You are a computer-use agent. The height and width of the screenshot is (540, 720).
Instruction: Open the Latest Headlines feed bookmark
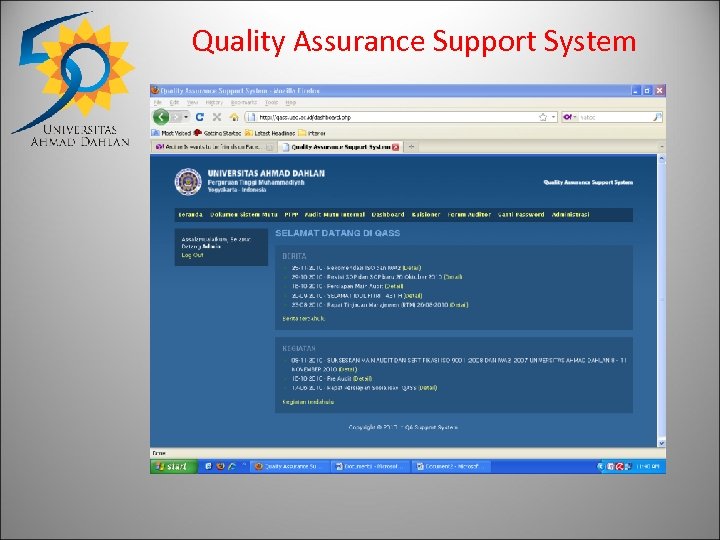coord(270,133)
